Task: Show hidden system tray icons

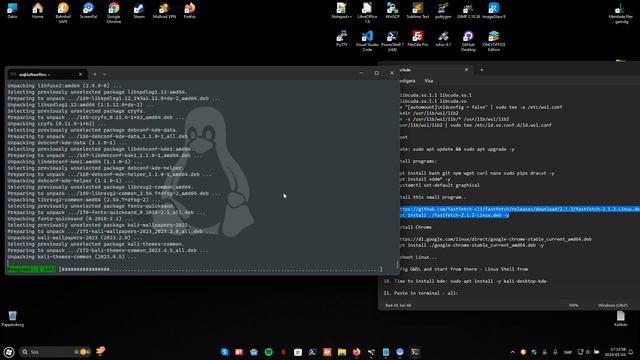Action: pos(513,352)
